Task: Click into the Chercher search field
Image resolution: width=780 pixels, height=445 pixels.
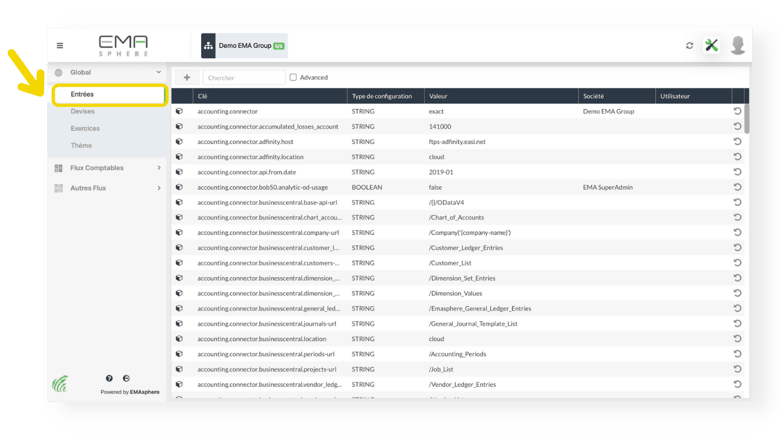Action: click(243, 77)
